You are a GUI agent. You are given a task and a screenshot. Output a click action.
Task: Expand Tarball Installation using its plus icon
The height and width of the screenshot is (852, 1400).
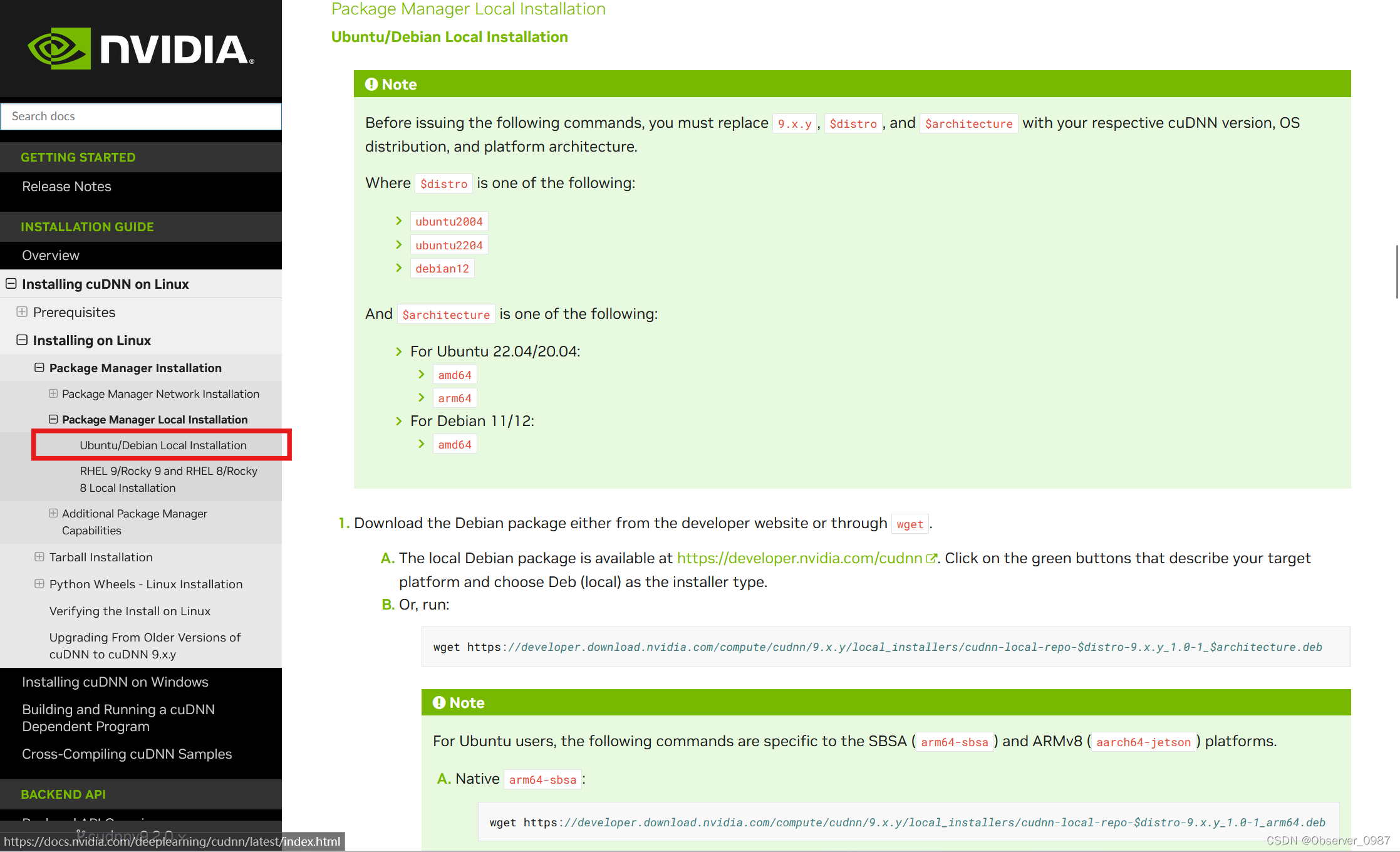pos(39,556)
